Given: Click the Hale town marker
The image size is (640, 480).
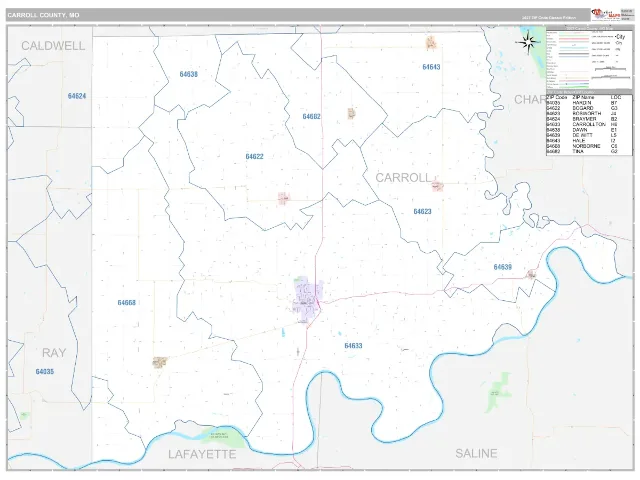Looking at the screenshot, I should [431, 42].
